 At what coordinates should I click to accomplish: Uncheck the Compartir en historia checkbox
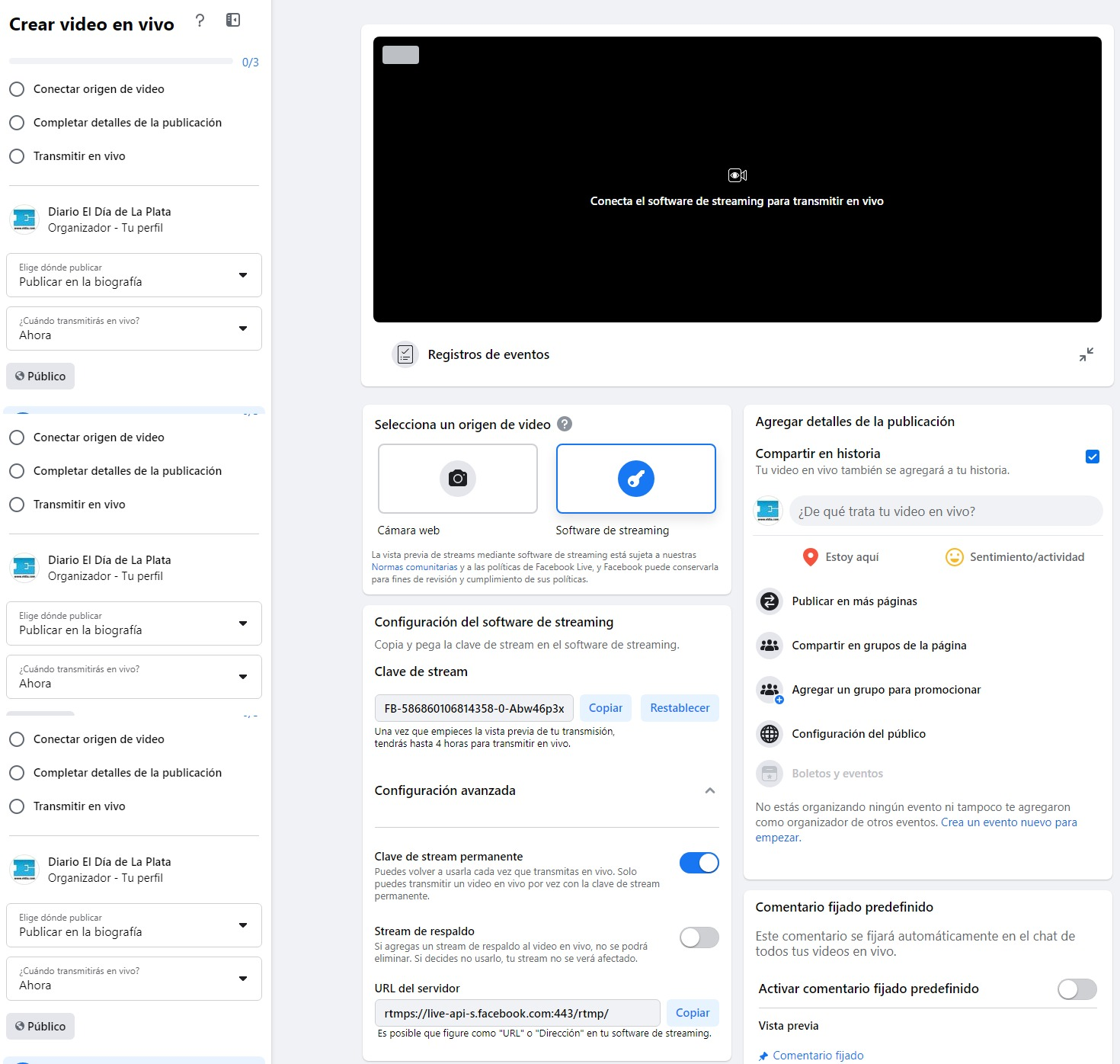click(x=1092, y=457)
